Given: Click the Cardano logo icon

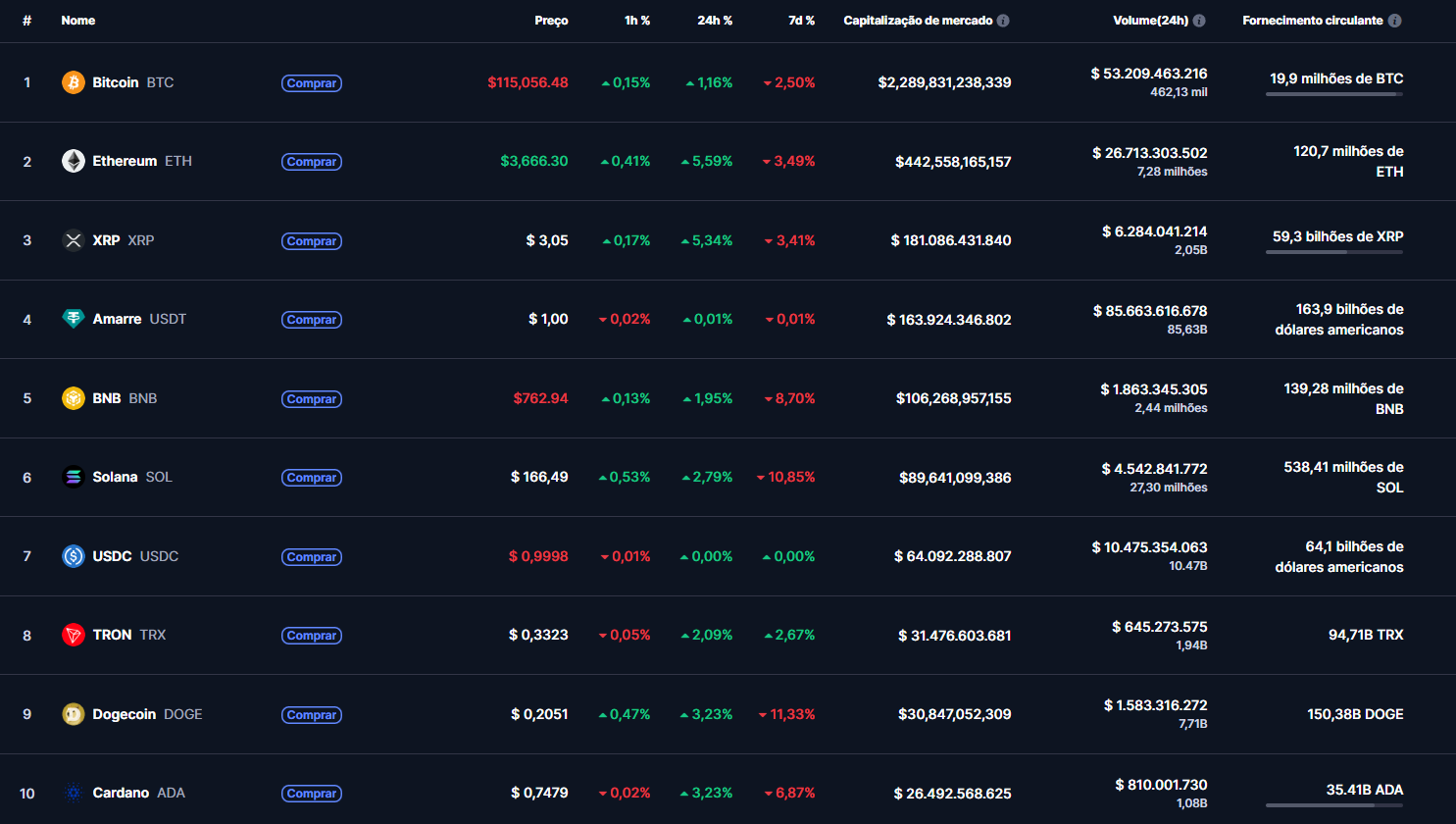Looking at the screenshot, I should [74, 793].
